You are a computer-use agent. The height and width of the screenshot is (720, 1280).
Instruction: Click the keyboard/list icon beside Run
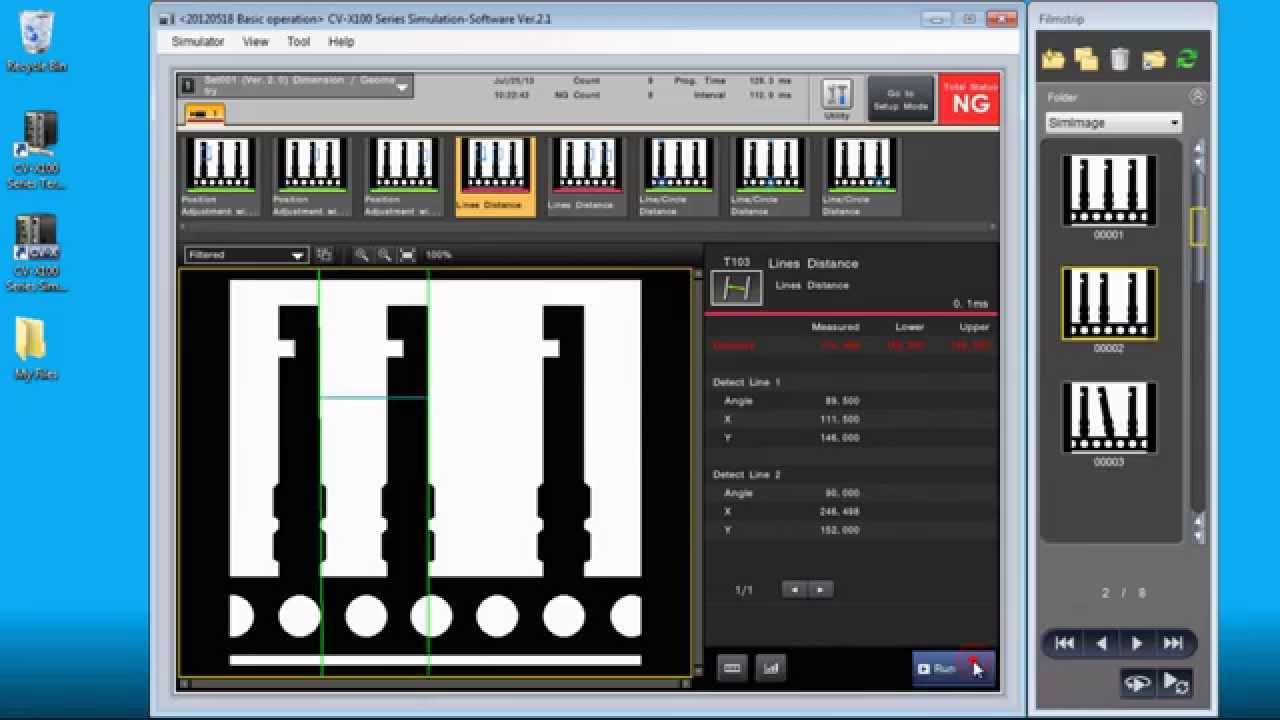732,668
